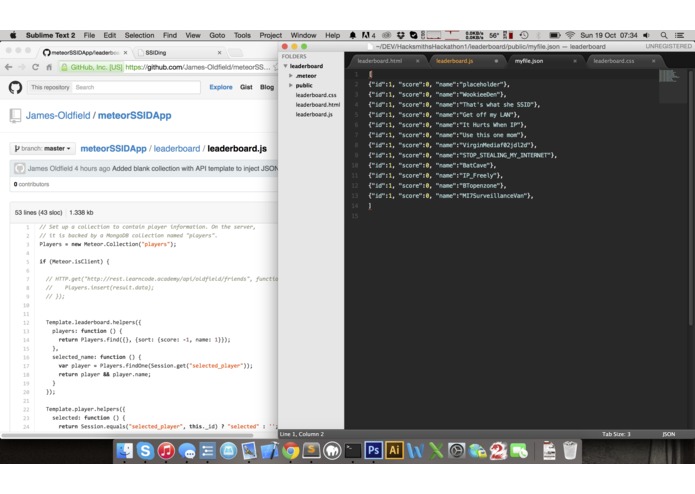695x494 pixels.
Task: Click Chrome address bar URL
Action: (198, 67)
